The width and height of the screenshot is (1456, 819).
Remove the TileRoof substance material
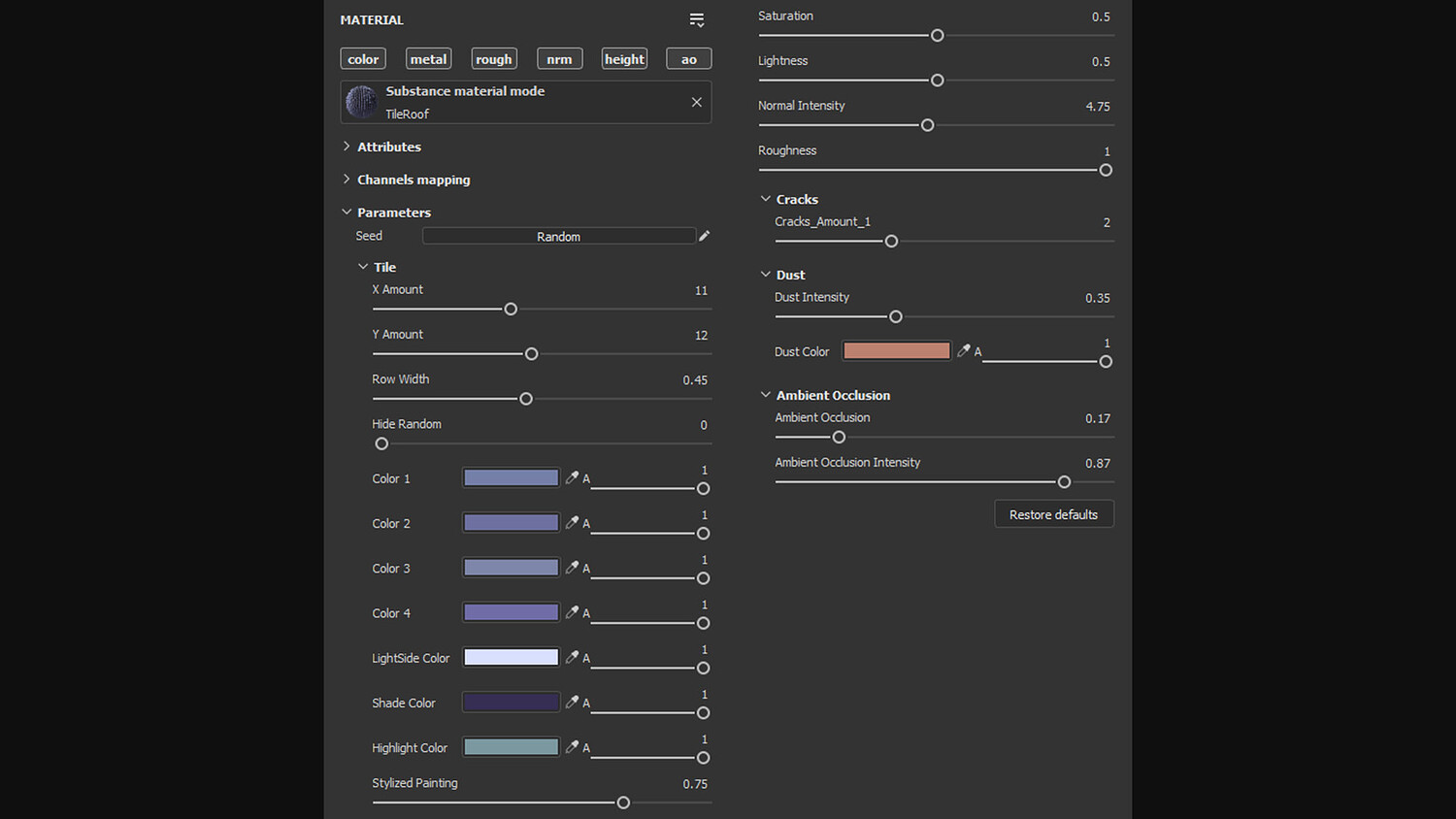pos(696,102)
